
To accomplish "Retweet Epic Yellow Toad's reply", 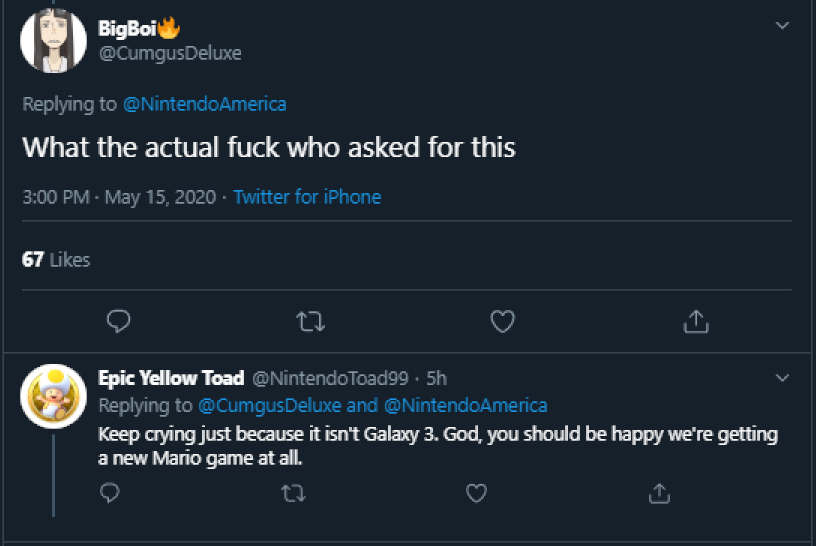I will click(x=294, y=492).
